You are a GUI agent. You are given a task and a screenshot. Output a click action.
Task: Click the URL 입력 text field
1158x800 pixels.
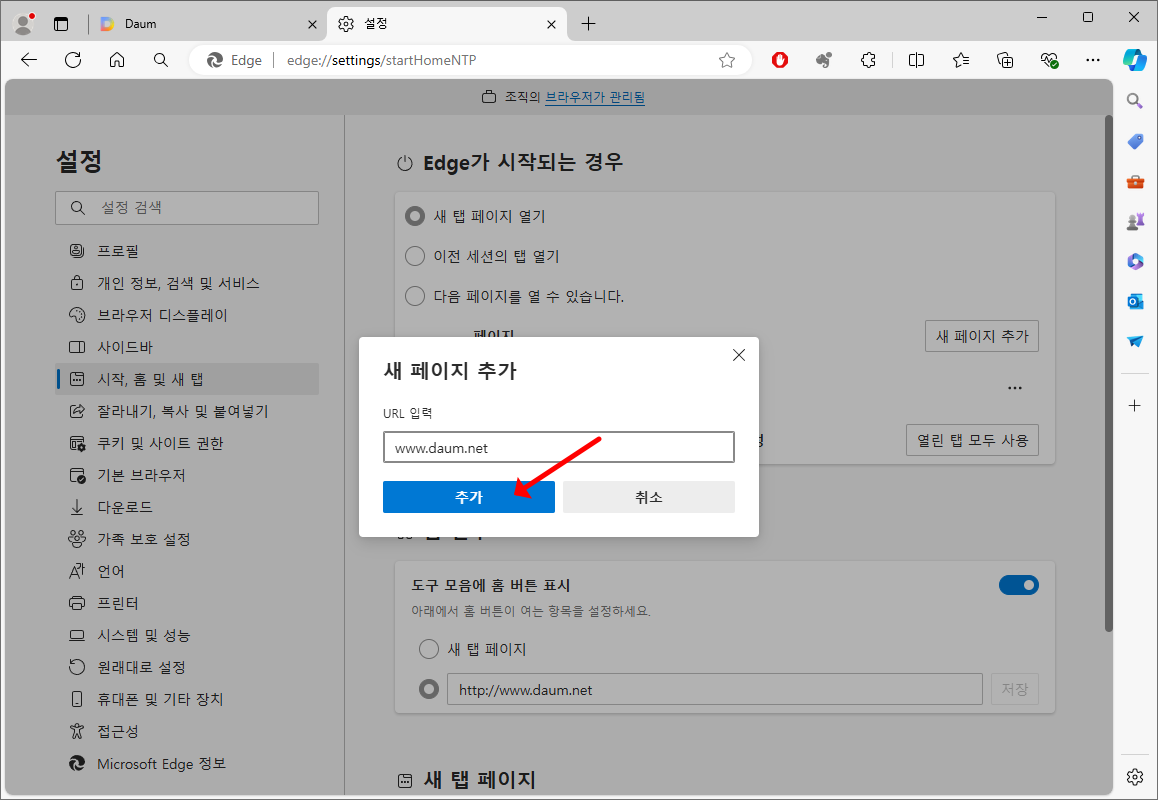(559, 448)
